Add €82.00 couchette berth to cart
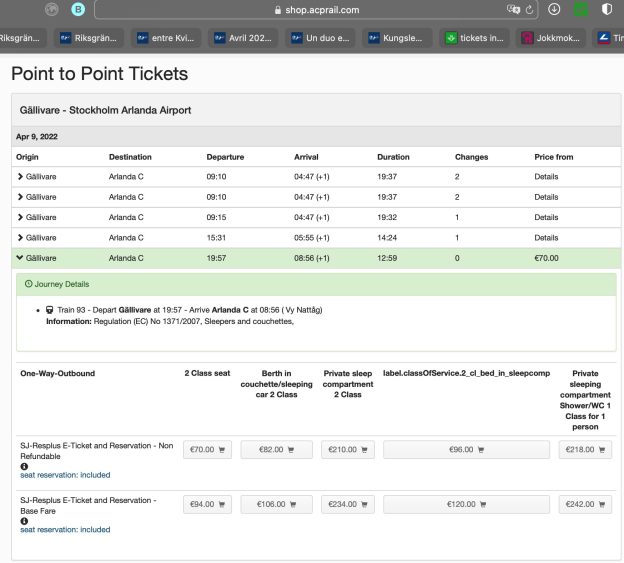Image resolution: width=624 pixels, height=563 pixels. (x=277, y=450)
